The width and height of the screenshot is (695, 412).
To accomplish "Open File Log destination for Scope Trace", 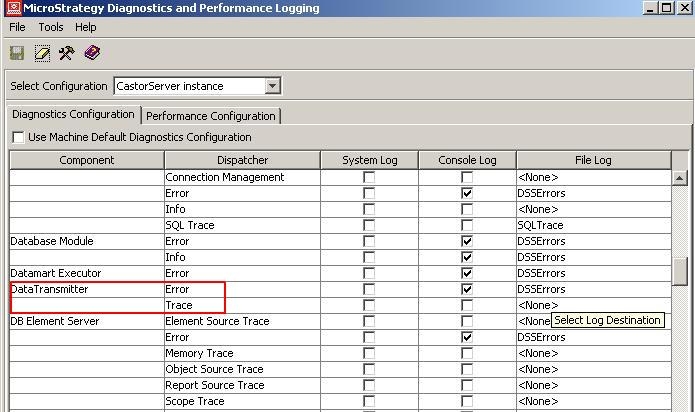I will (x=593, y=401).
